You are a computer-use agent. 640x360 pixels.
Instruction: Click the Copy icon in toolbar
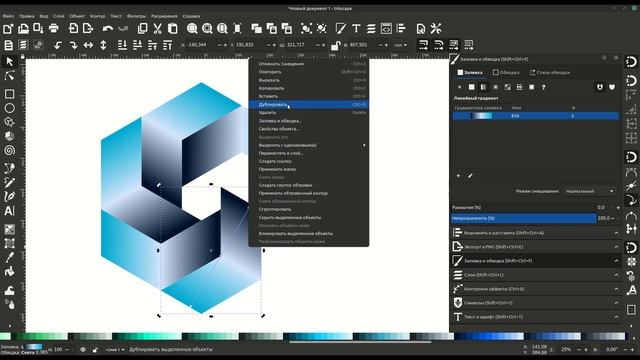coord(142,28)
